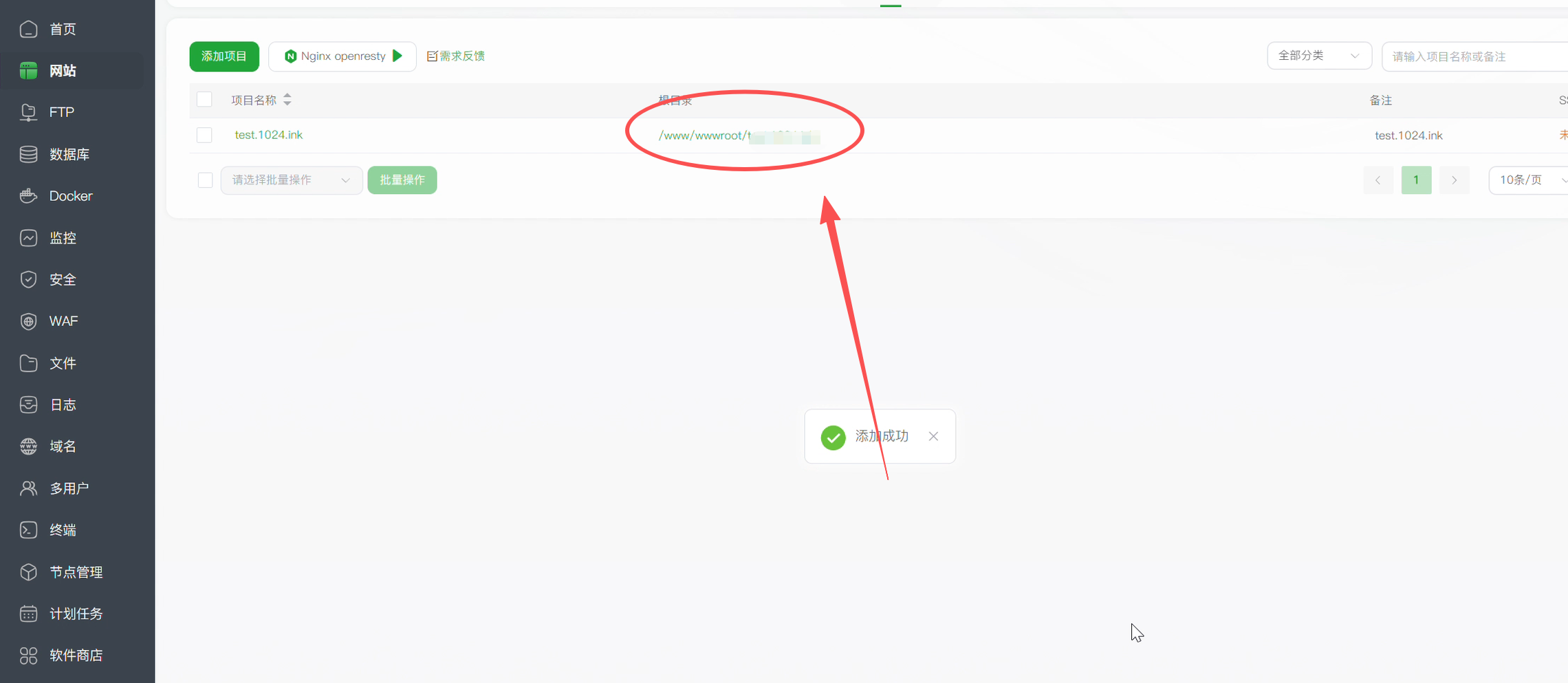1568x683 pixels.
Task: Check the select-all header checkbox
Action: tap(204, 100)
